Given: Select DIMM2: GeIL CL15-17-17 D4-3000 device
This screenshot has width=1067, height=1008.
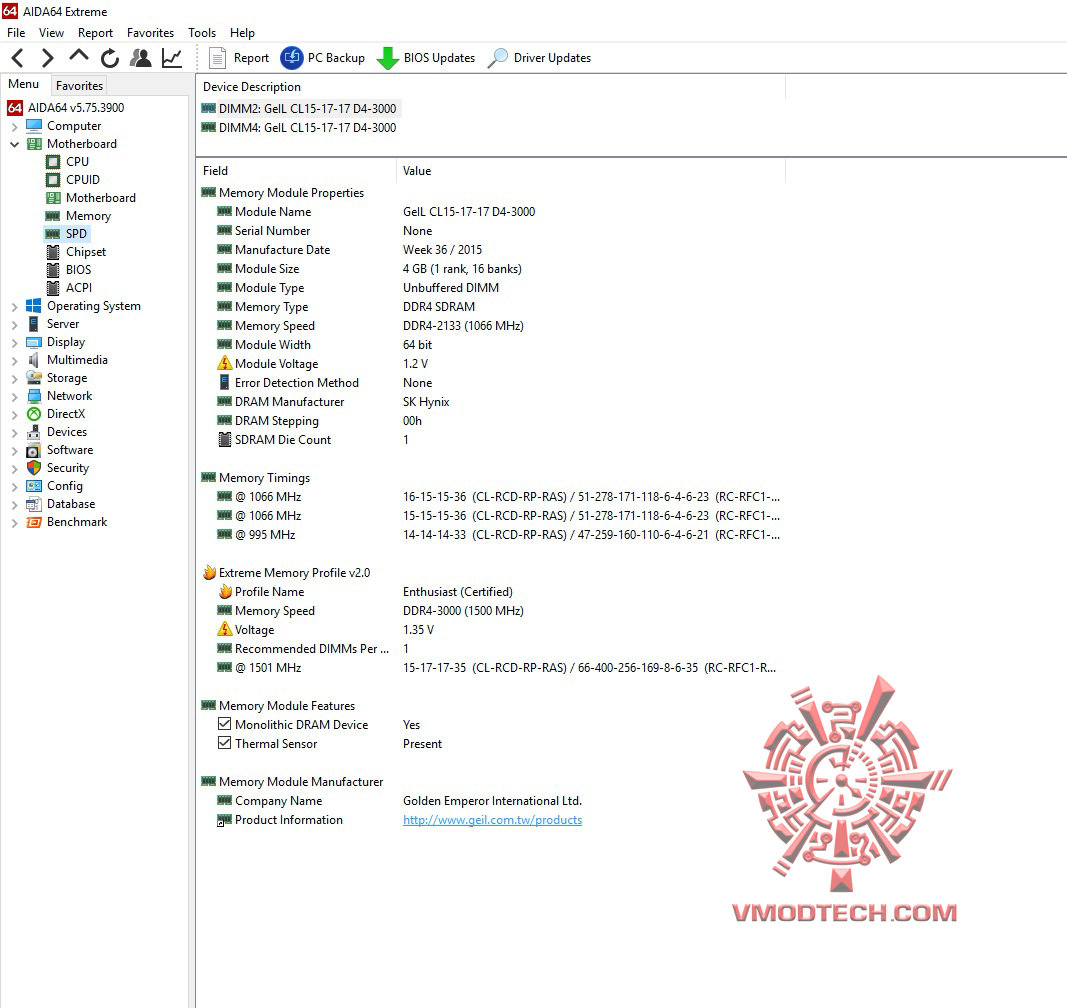Looking at the screenshot, I should point(299,108).
